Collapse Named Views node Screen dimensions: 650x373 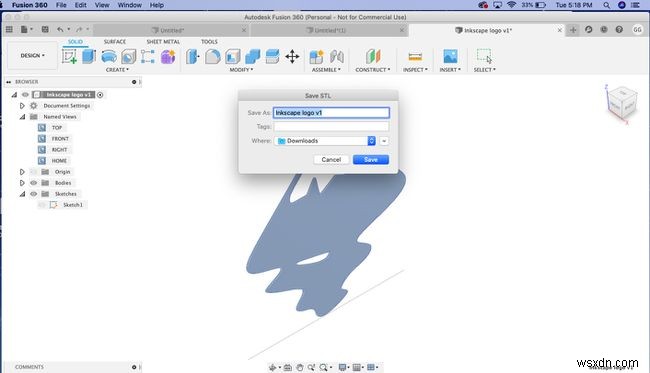[22, 117]
